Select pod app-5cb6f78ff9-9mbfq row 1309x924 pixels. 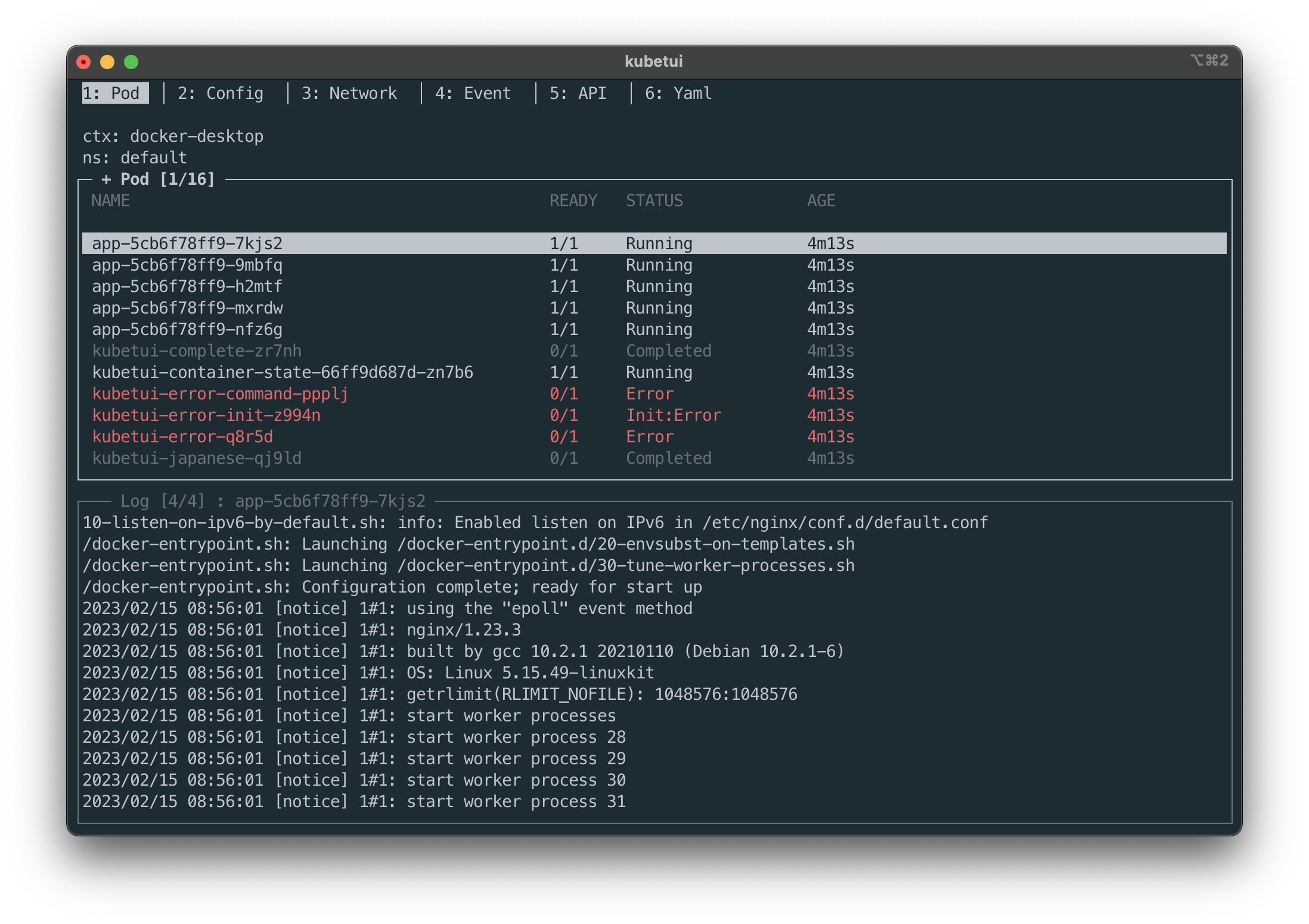pos(187,265)
